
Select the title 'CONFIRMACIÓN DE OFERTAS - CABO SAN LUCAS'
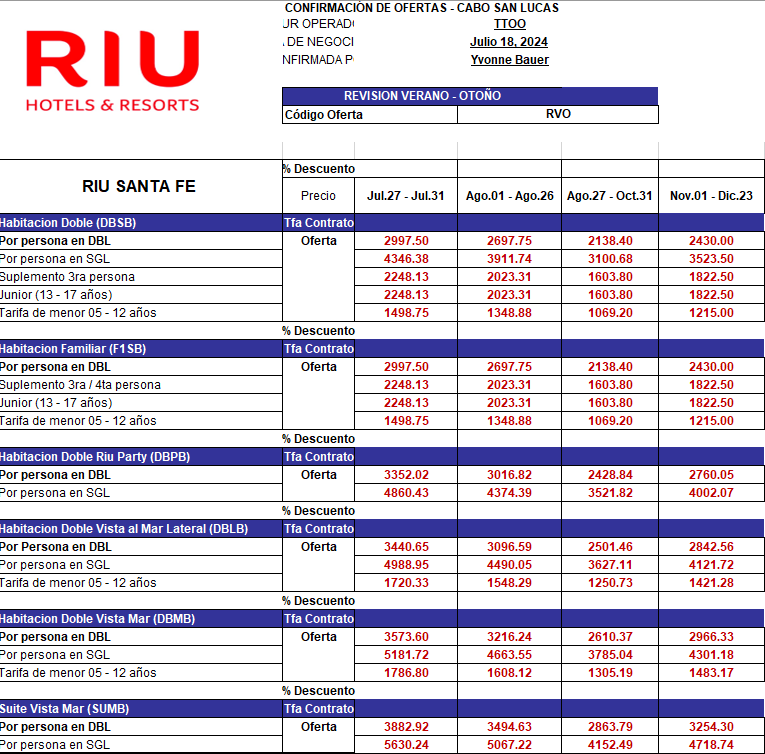point(422,8)
